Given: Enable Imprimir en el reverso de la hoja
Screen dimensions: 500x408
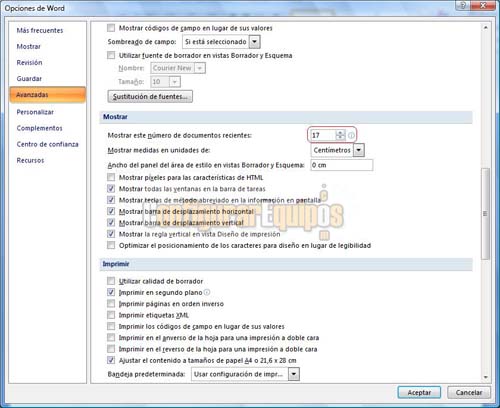Looking at the screenshot, I should (111, 349).
